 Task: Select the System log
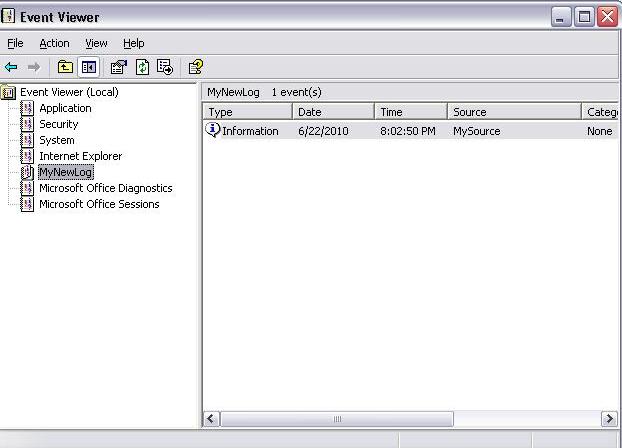(x=57, y=140)
